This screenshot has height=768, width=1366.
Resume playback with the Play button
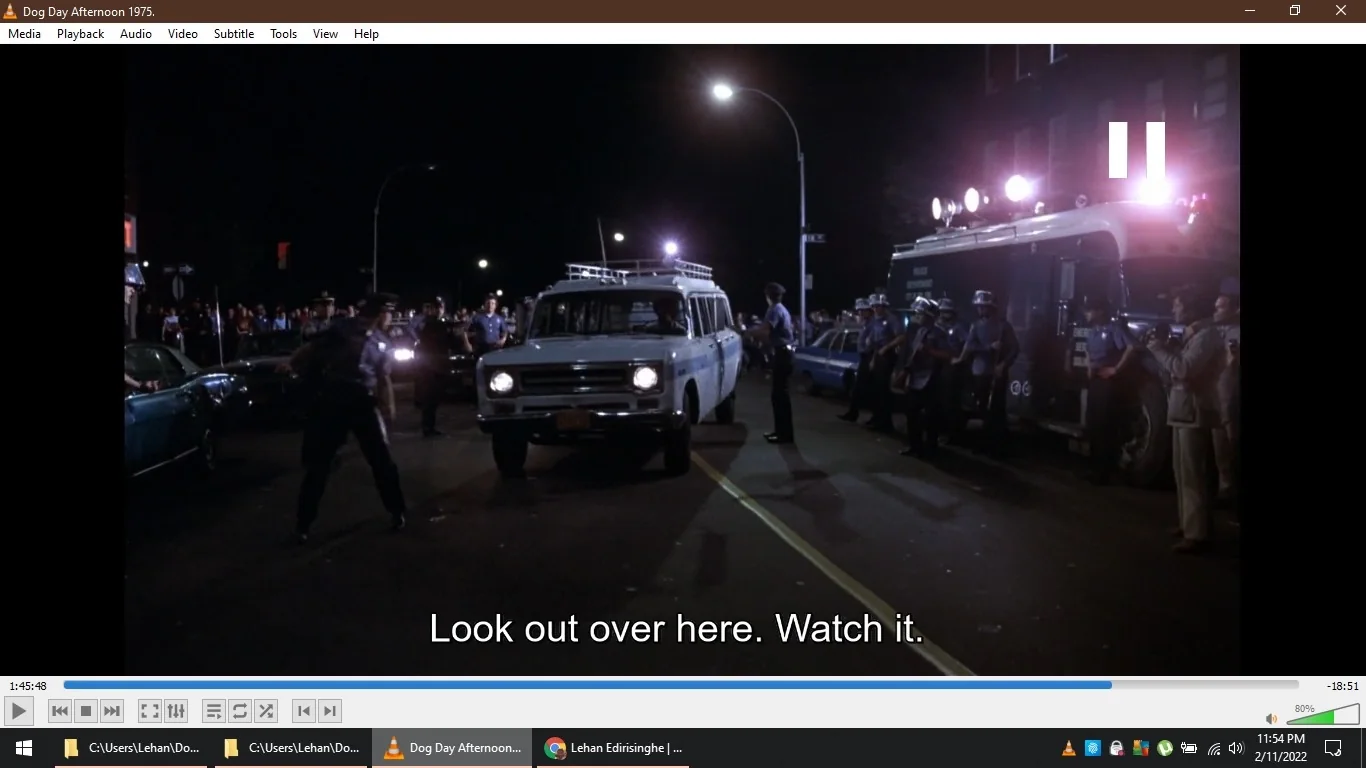pos(18,711)
